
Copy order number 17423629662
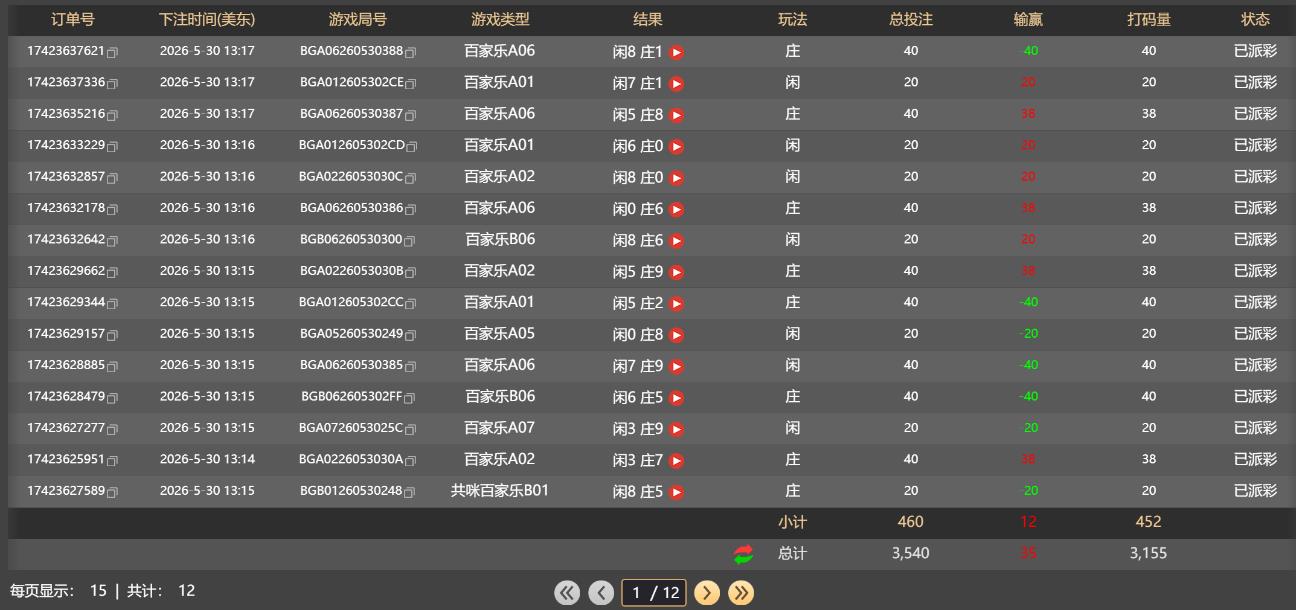[113, 272]
